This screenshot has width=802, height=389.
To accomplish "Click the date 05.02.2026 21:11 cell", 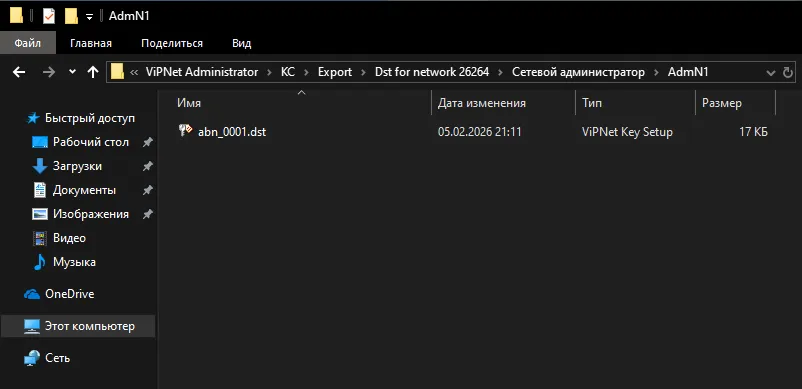I will click(479, 132).
